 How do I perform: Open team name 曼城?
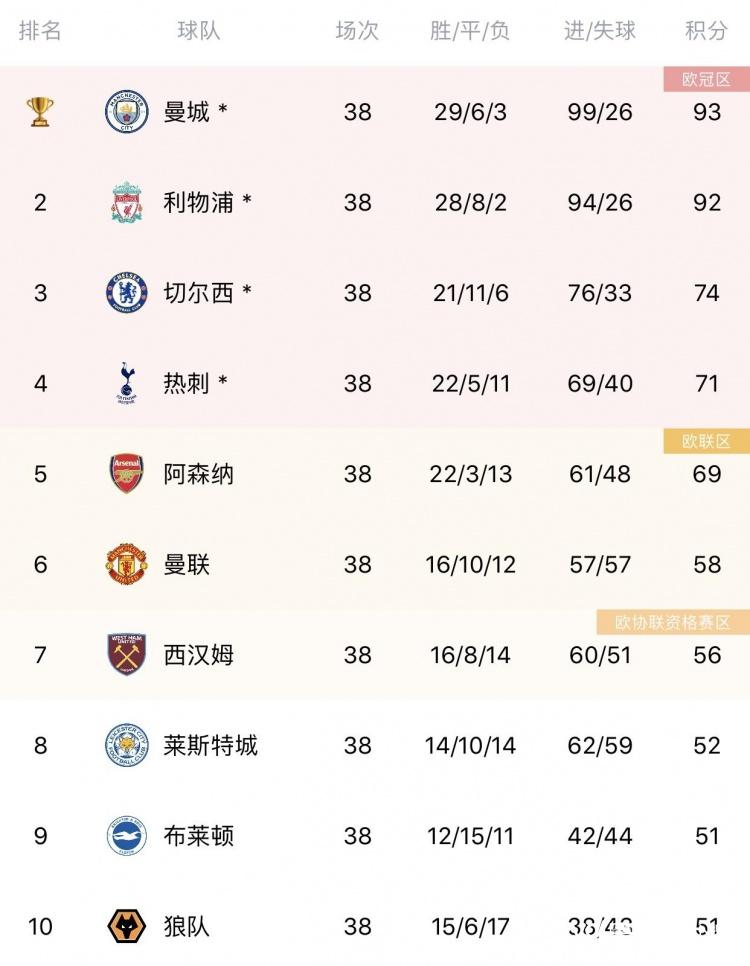187,112
